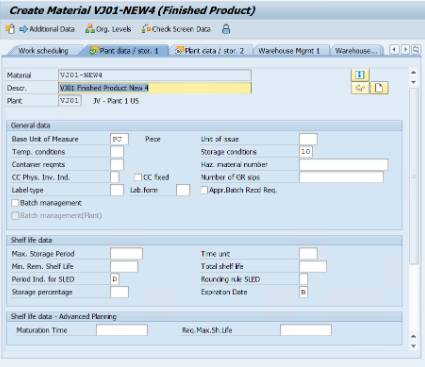
Task: Click the Unit of issue field
Action: coord(308,139)
